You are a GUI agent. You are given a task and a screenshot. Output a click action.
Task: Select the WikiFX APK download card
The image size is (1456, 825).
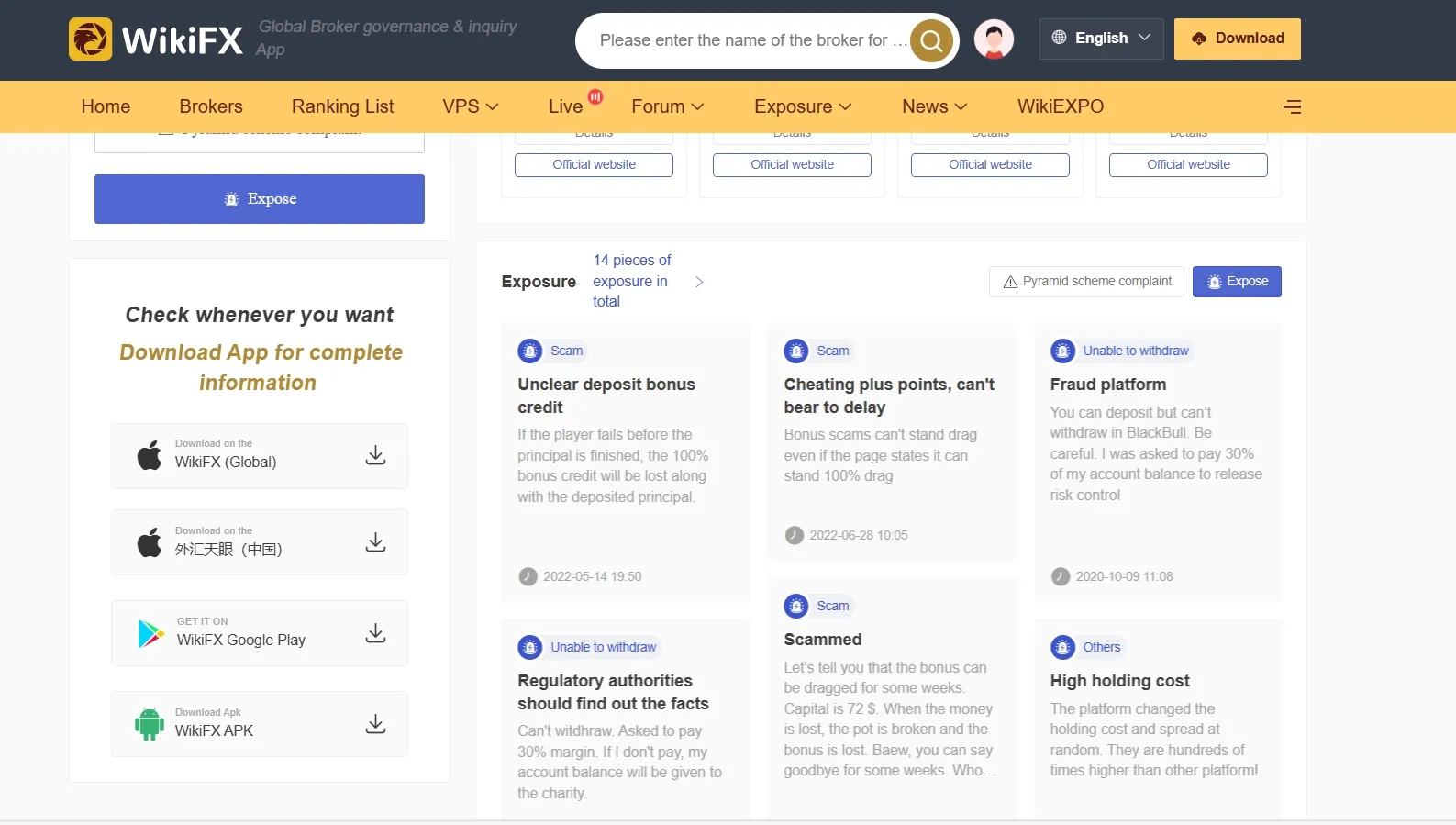pyautogui.click(x=260, y=724)
